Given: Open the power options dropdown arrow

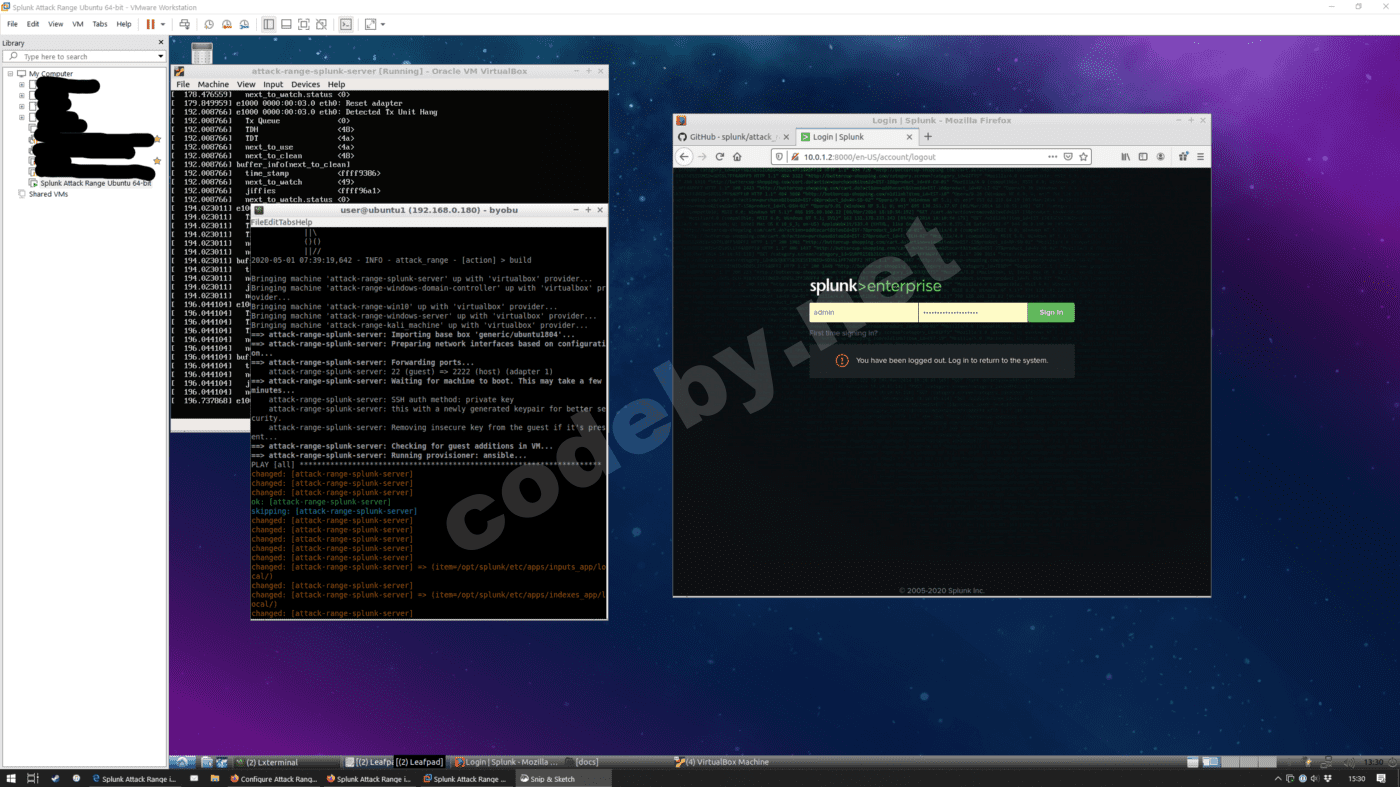Looking at the screenshot, I should [163, 24].
